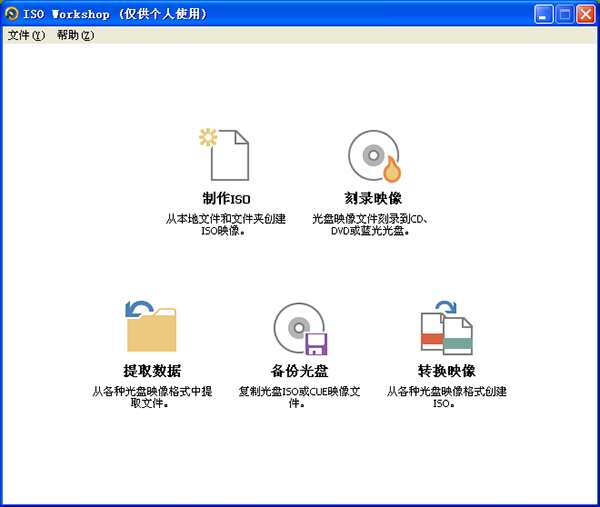Select the 备份光盘 heading
Image resolution: width=600 pixels, height=507 pixels.
point(299,371)
